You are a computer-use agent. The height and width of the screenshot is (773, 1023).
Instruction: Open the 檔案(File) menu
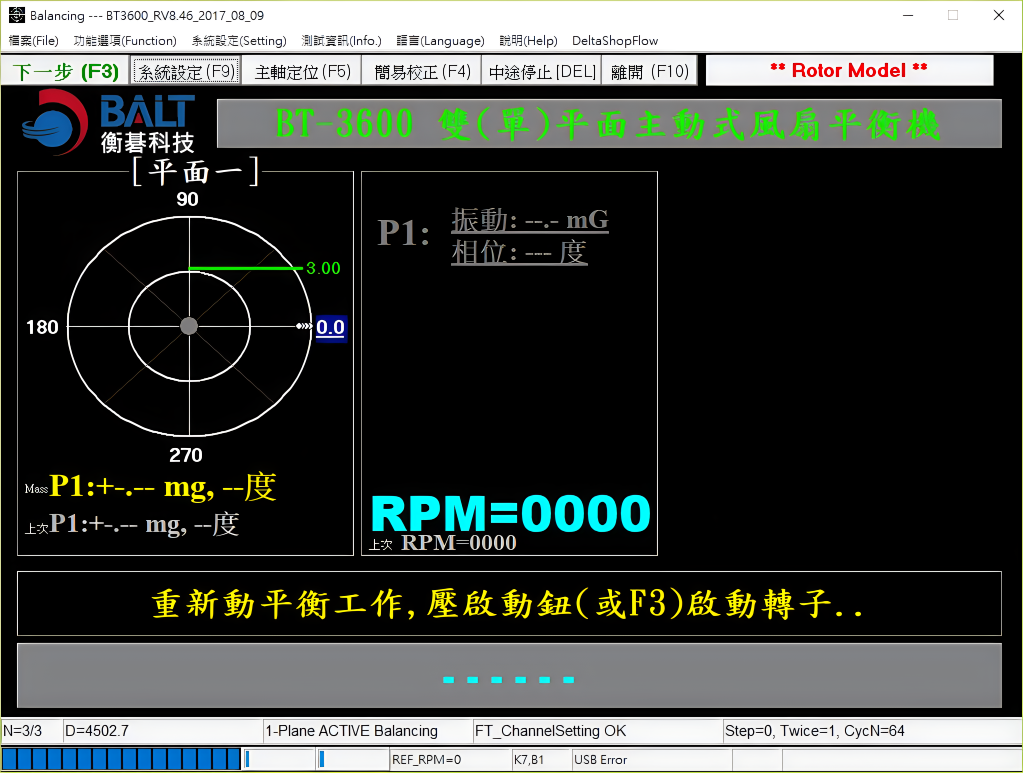34,41
